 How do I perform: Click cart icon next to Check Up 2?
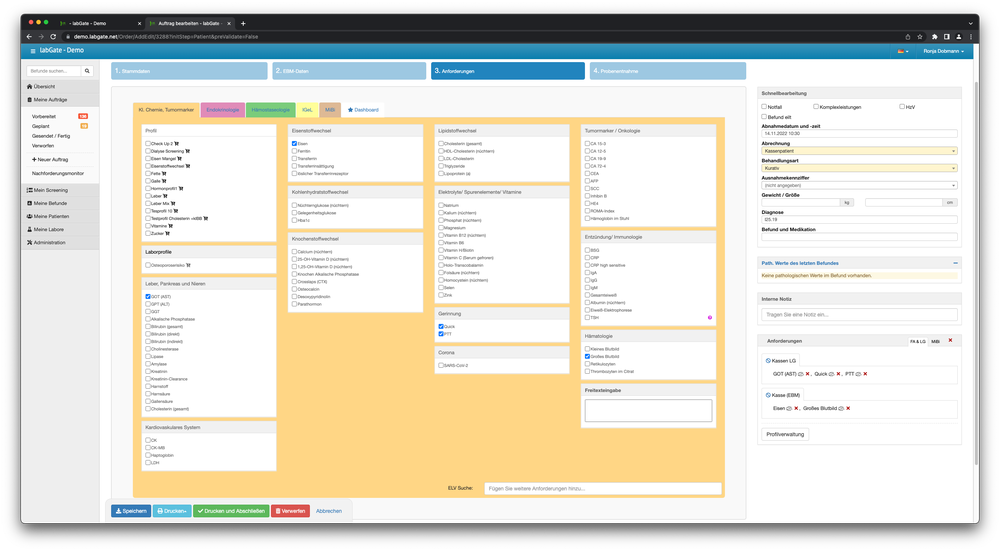click(x=177, y=144)
